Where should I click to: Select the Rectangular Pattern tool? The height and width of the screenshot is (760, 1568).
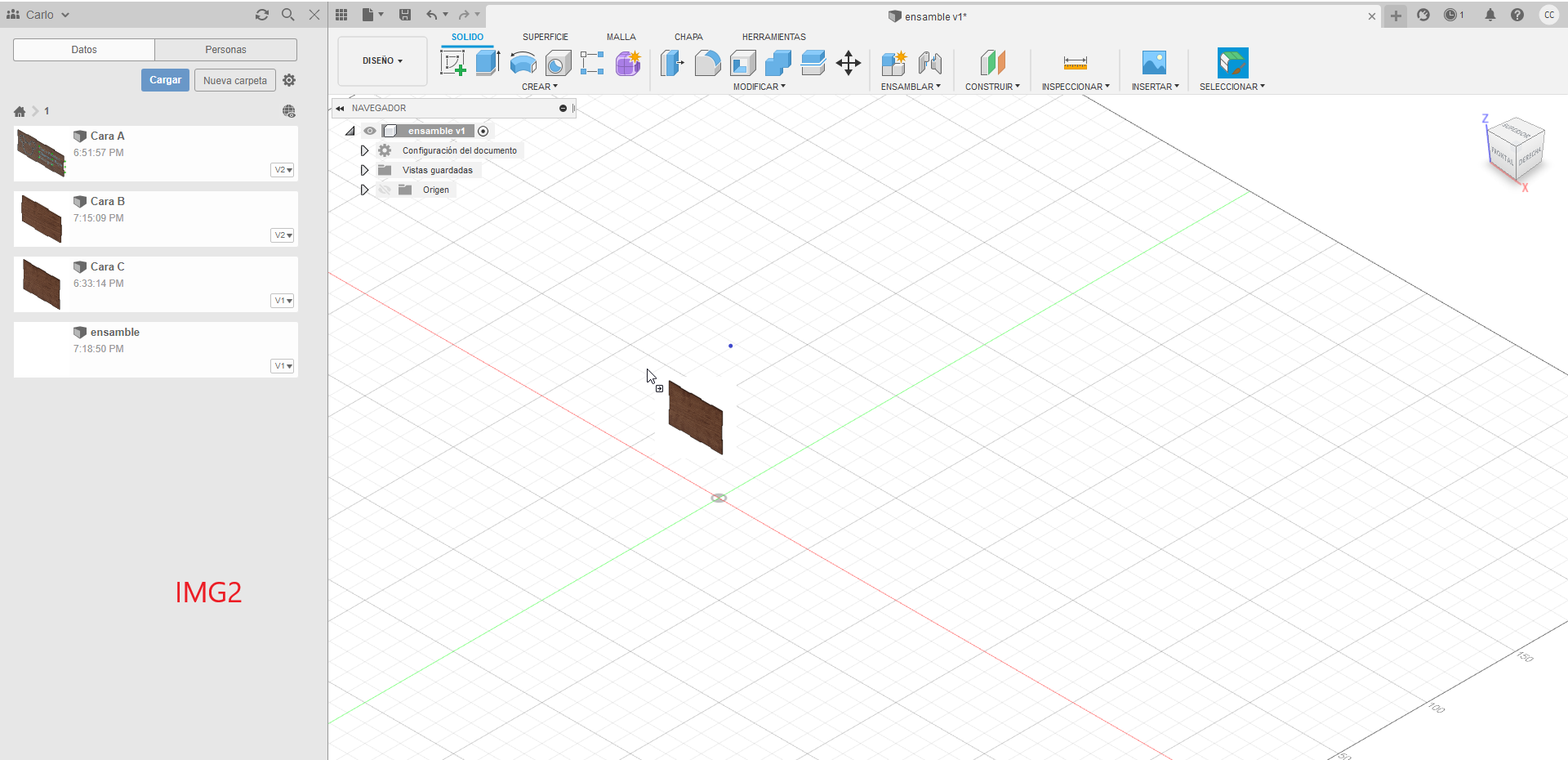click(592, 63)
